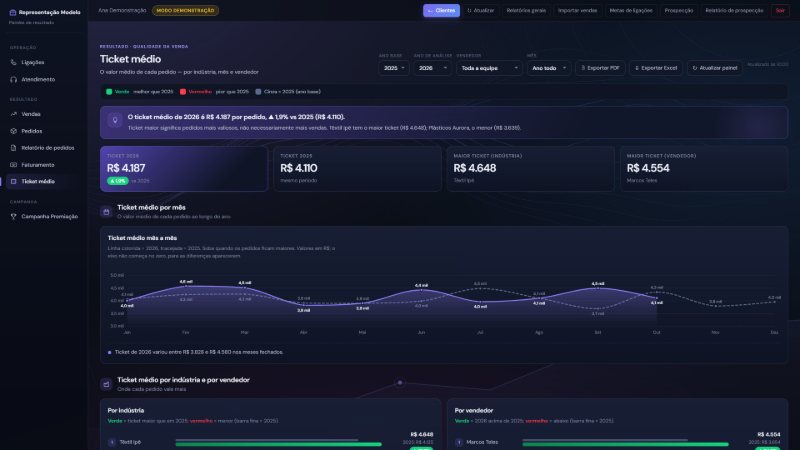Click the 'Ticket médio mês a mês' chart title

tap(142, 238)
